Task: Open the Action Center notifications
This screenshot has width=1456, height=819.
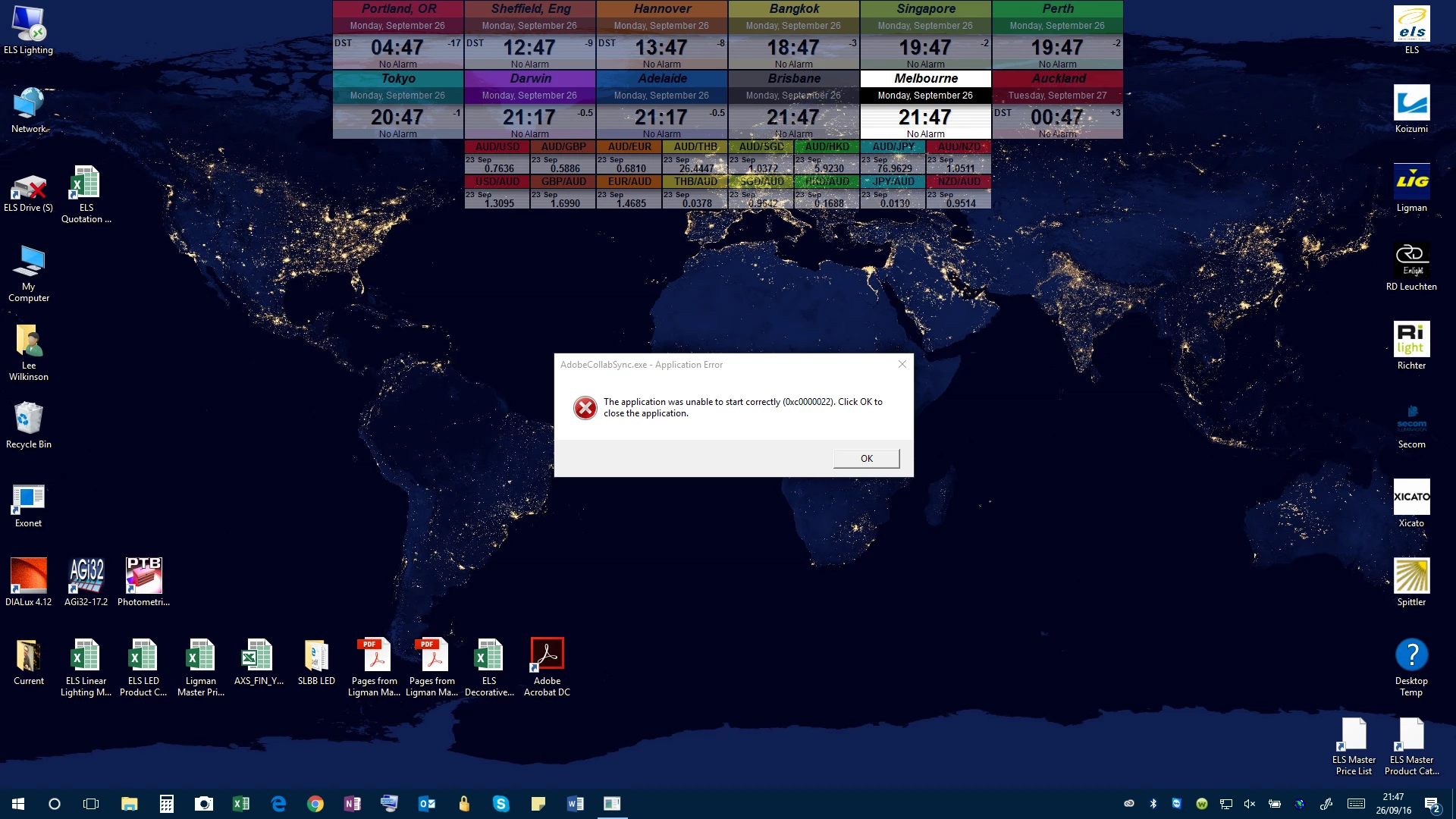Action: point(1432,804)
